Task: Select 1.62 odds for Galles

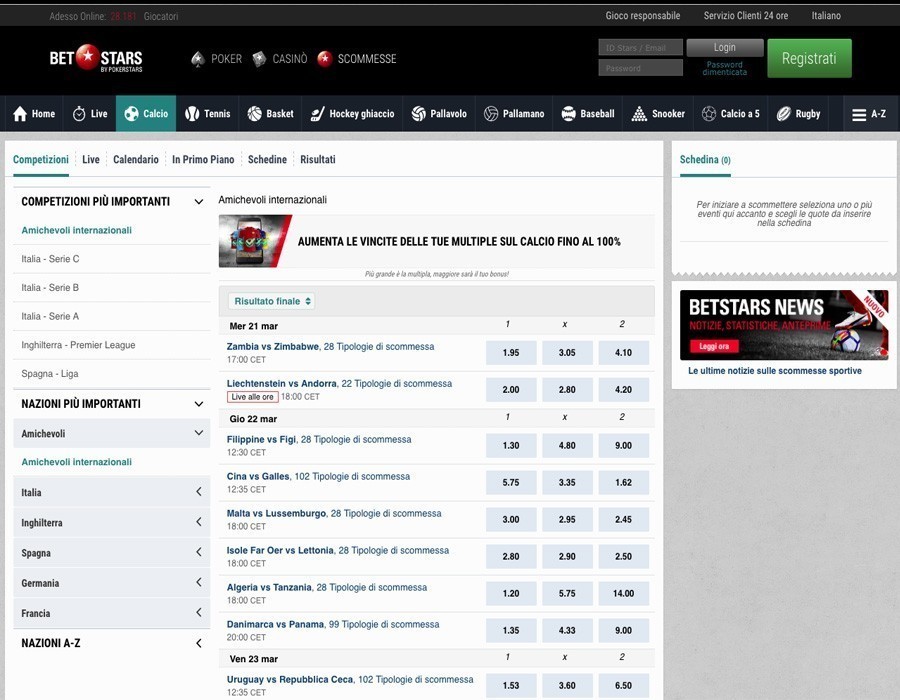Action: coord(623,483)
